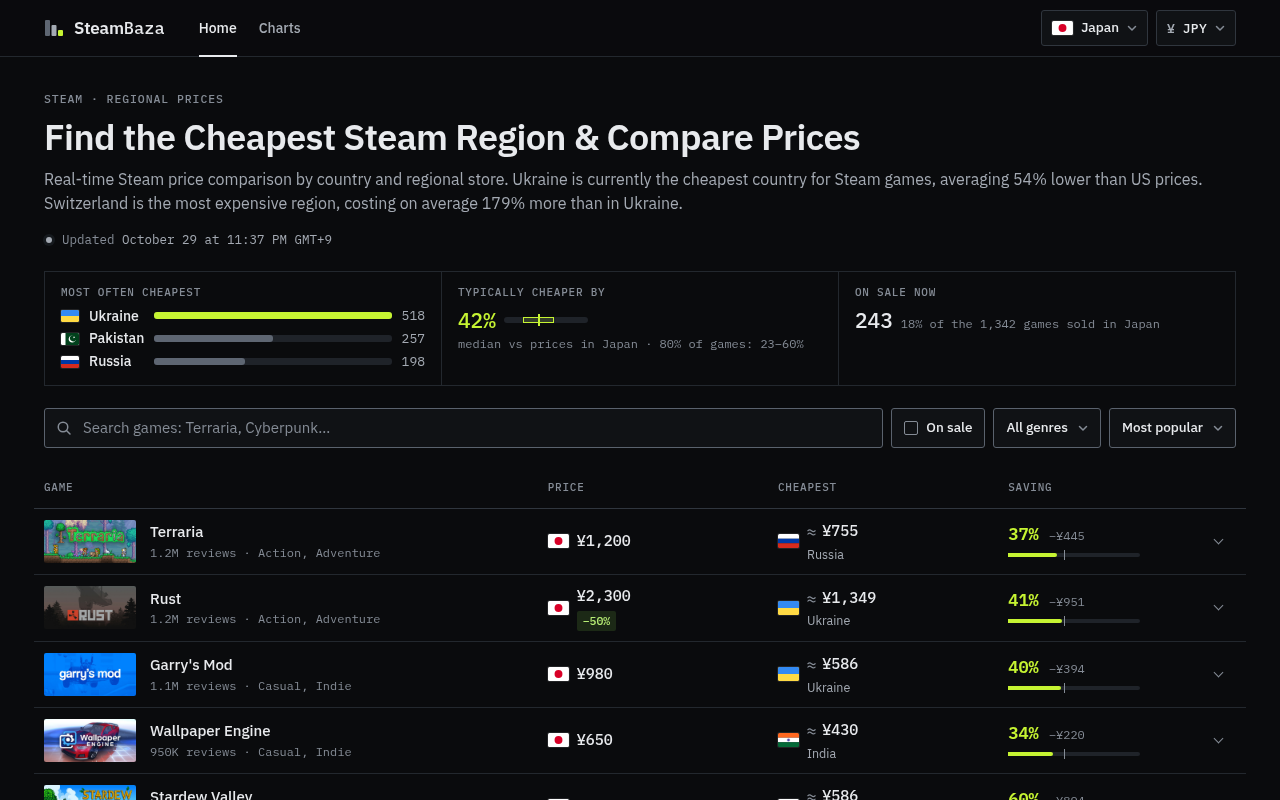Expand the Terraria row details
The image size is (1280, 800).
point(1218,541)
